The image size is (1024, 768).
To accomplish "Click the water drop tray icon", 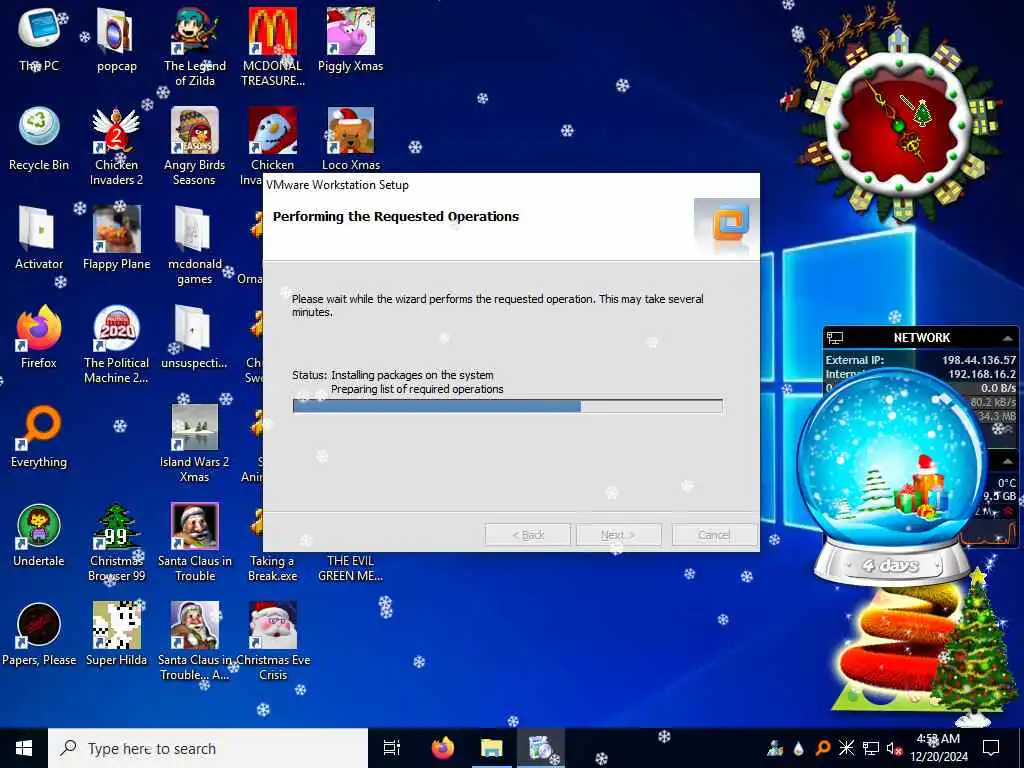I will [x=799, y=748].
